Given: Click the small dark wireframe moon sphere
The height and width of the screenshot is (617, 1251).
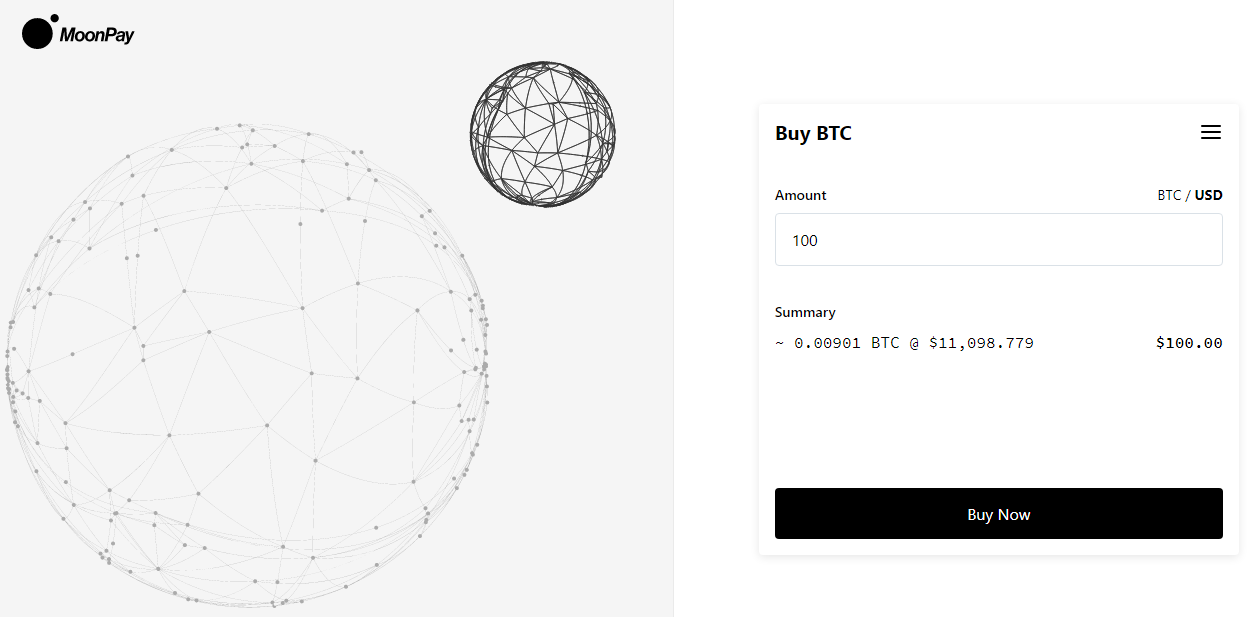Looking at the screenshot, I should click(x=543, y=134).
